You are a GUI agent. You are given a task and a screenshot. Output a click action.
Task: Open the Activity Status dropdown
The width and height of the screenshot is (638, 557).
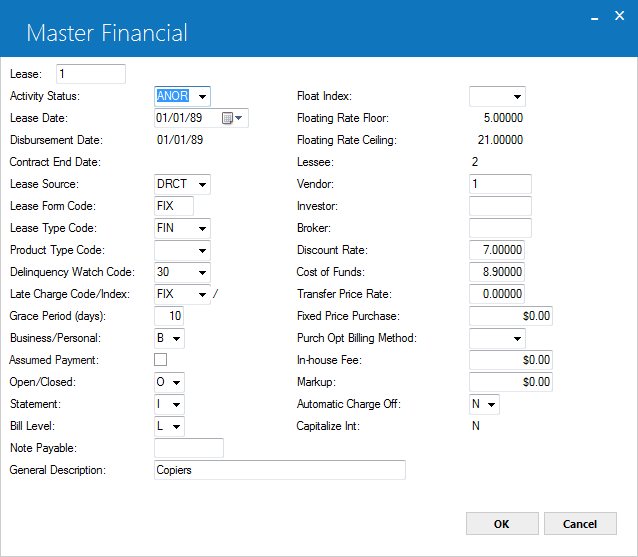click(202, 96)
